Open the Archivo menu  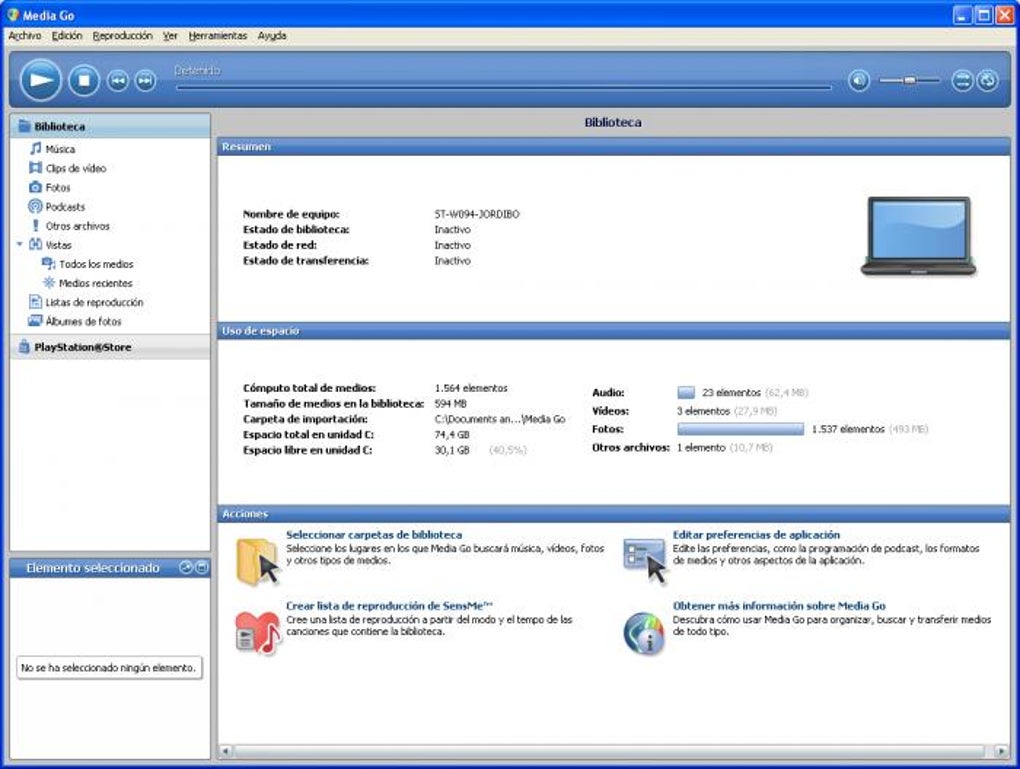(25, 36)
